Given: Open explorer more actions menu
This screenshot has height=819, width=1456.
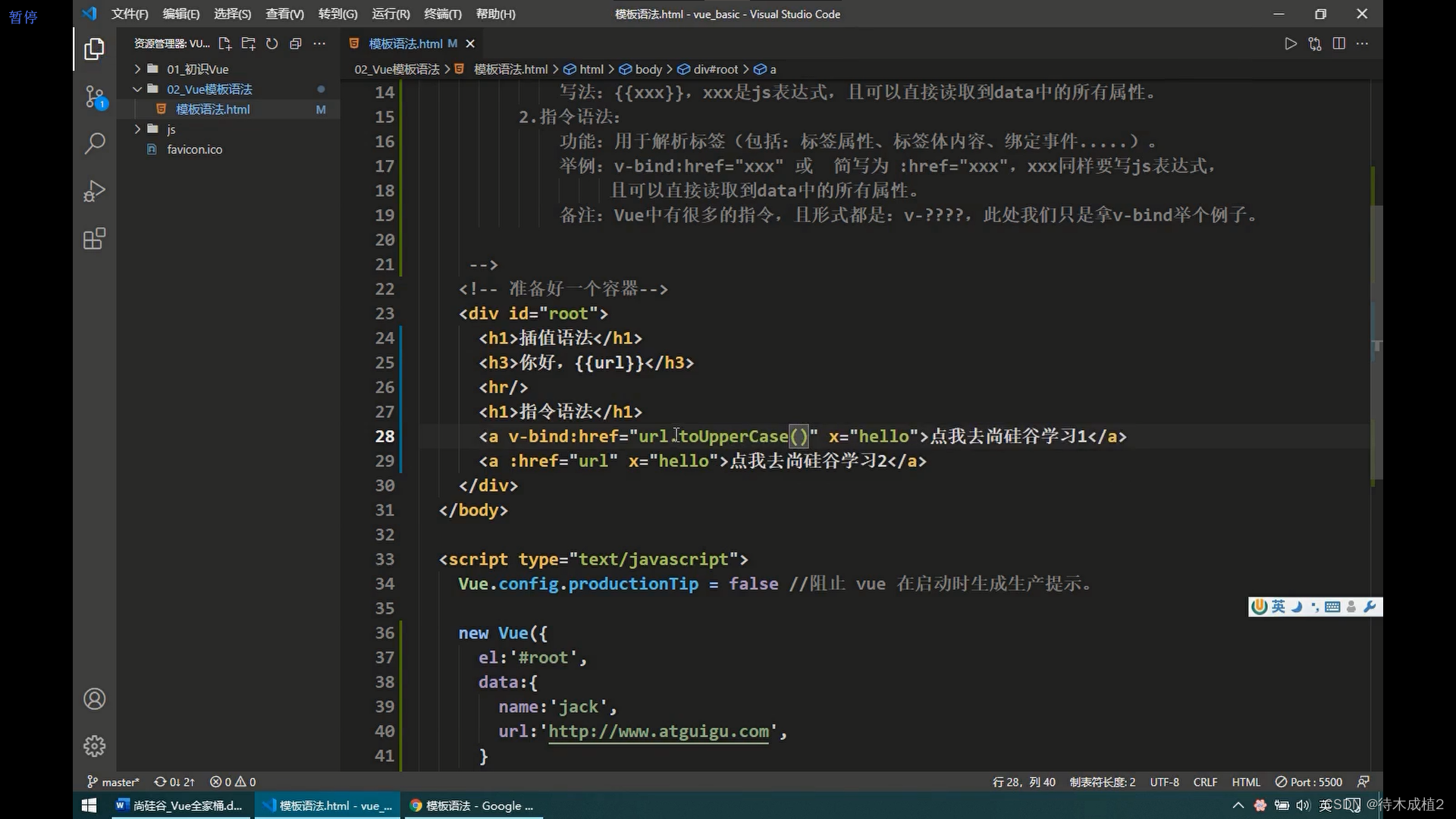Looking at the screenshot, I should click(x=319, y=44).
